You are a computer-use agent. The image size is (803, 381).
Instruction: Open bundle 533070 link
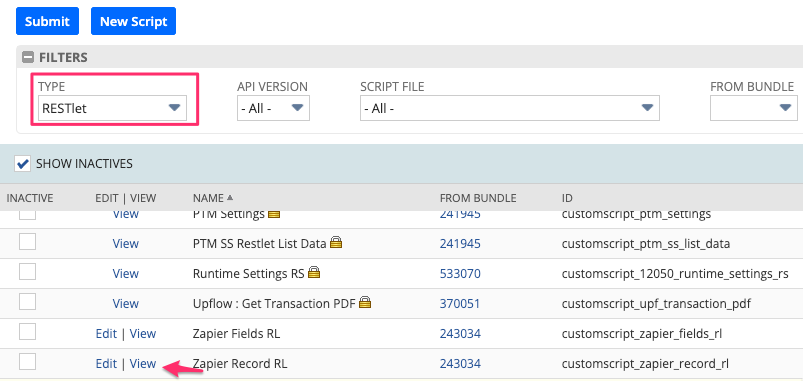(460, 274)
